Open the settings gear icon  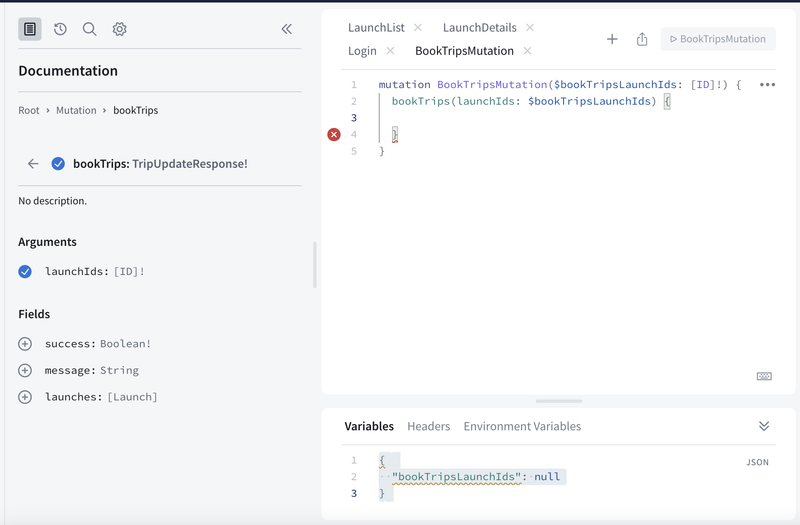pos(120,29)
